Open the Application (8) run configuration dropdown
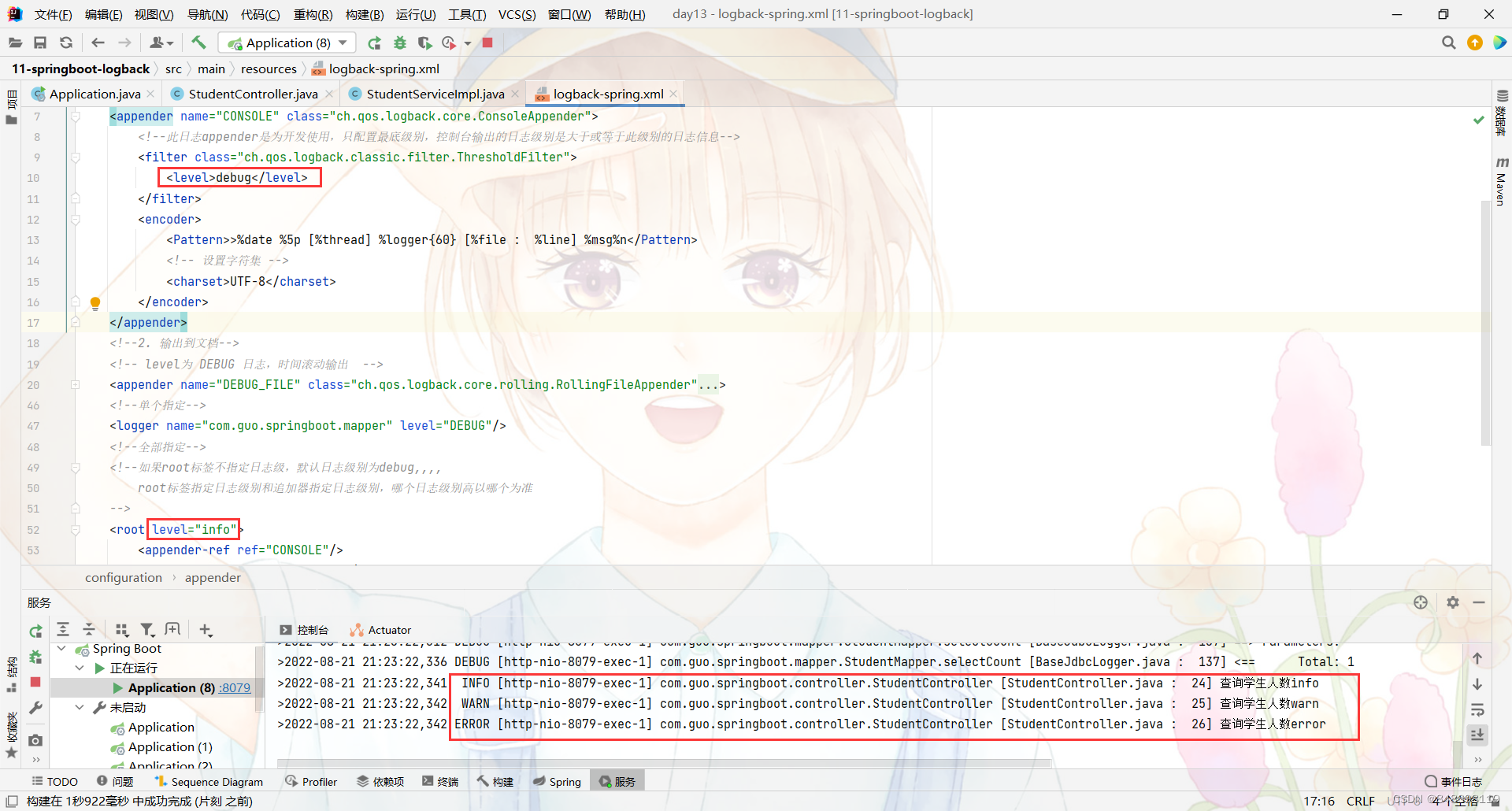Viewport: 1512px width, 811px height. coord(287,43)
